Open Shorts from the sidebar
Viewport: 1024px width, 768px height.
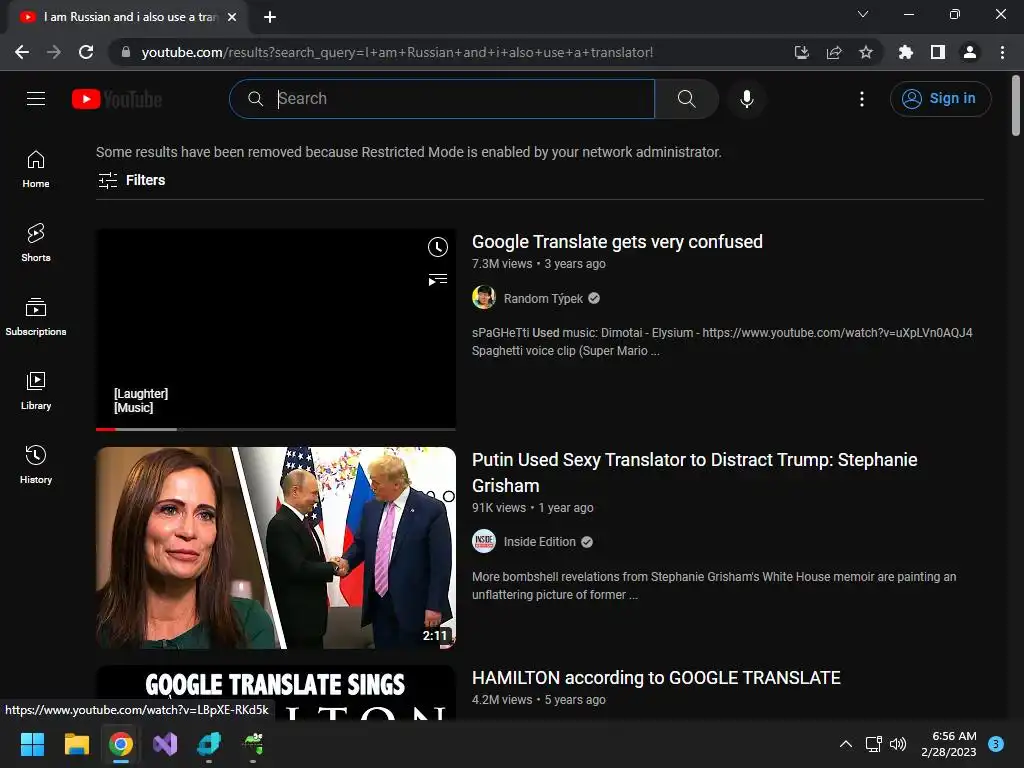tap(36, 243)
